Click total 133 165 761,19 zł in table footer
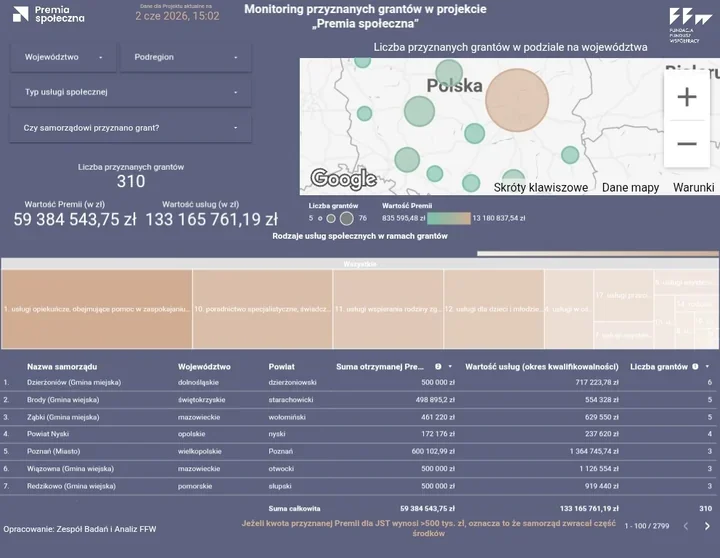 point(589,508)
